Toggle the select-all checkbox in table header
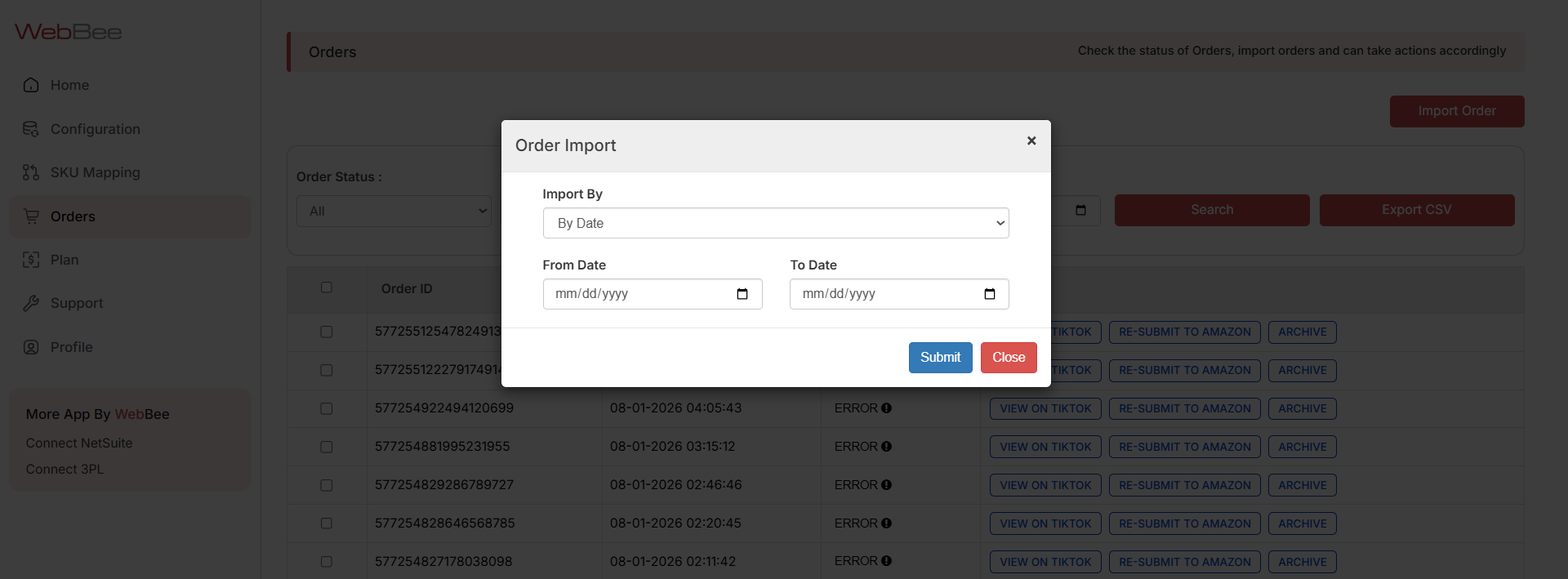 tap(327, 287)
